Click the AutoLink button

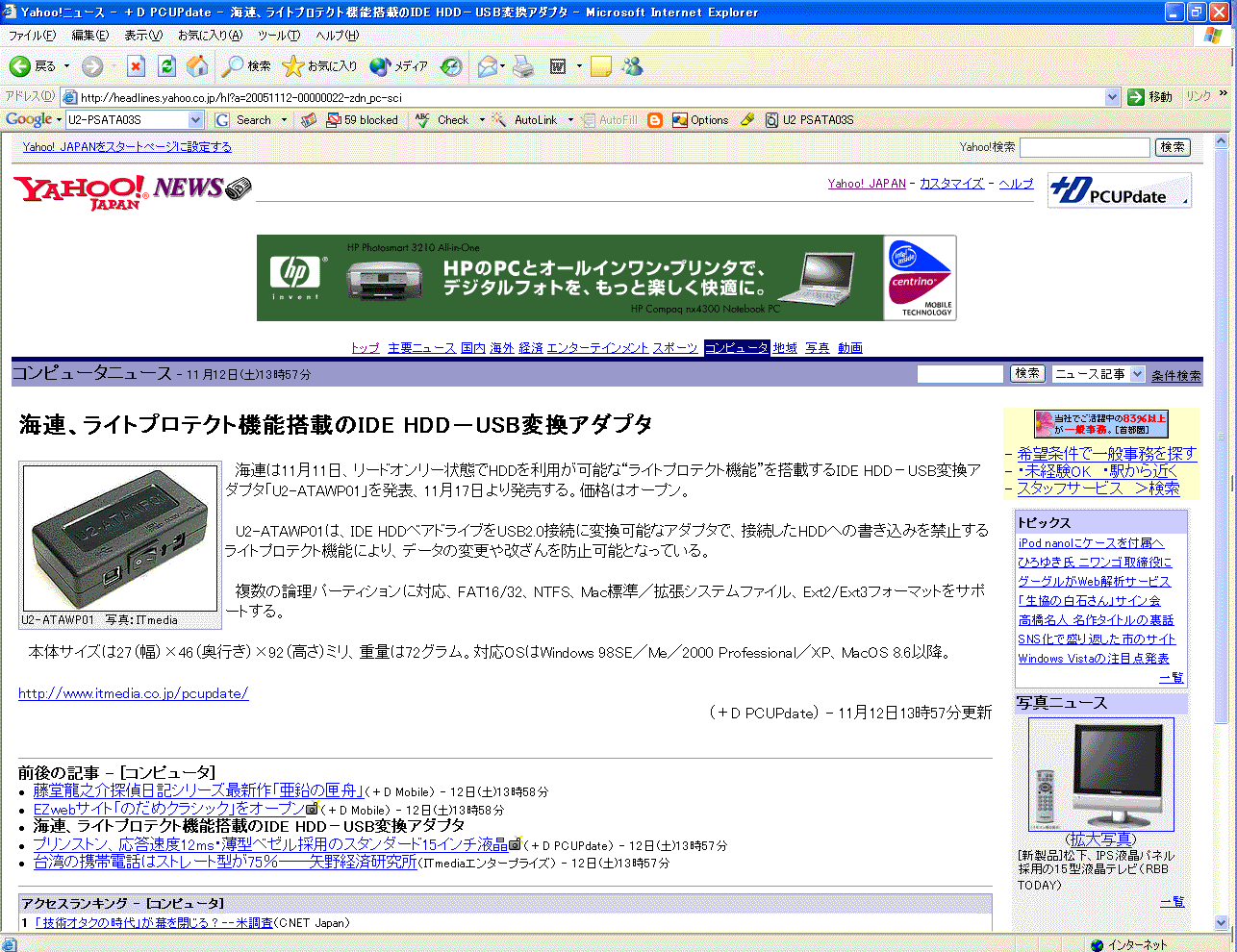524,120
